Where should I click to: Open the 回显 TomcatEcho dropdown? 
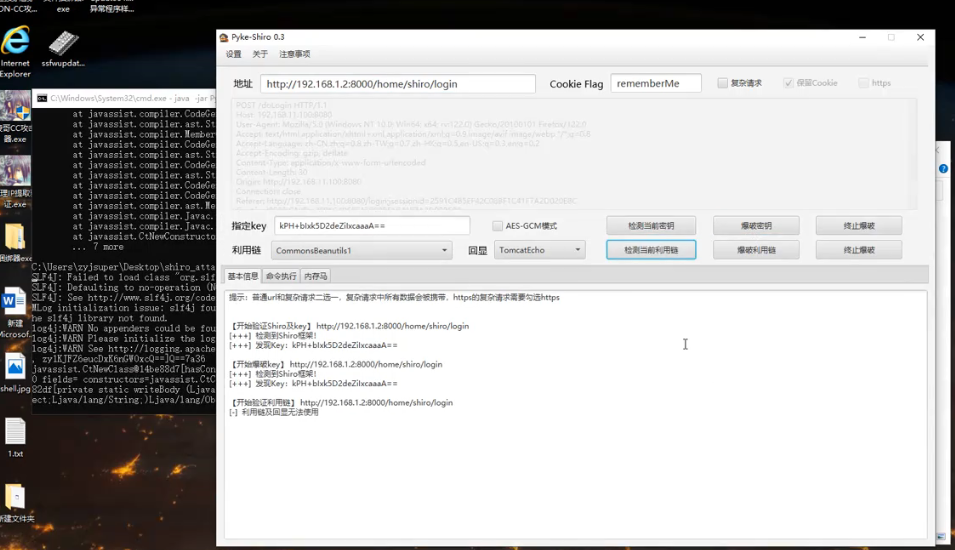[540, 250]
